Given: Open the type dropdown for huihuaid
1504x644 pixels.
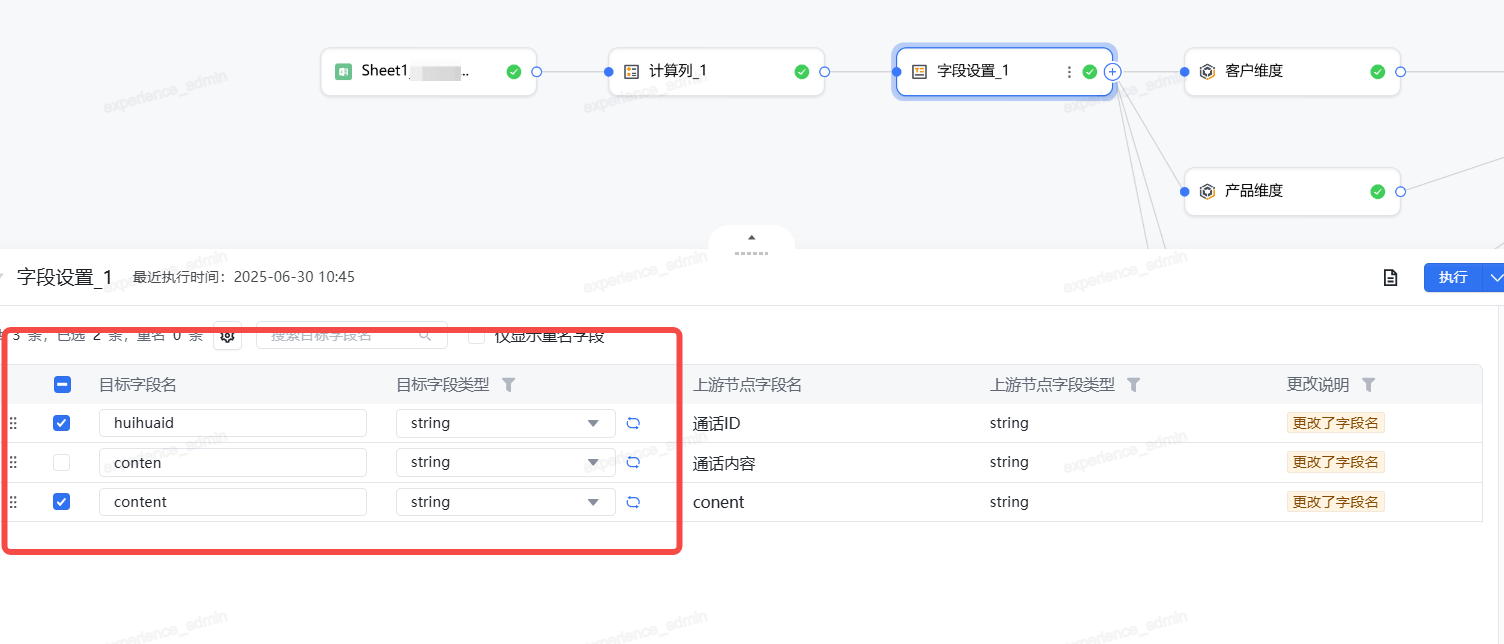Looking at the screenshot, I should [x=505, y=423].
